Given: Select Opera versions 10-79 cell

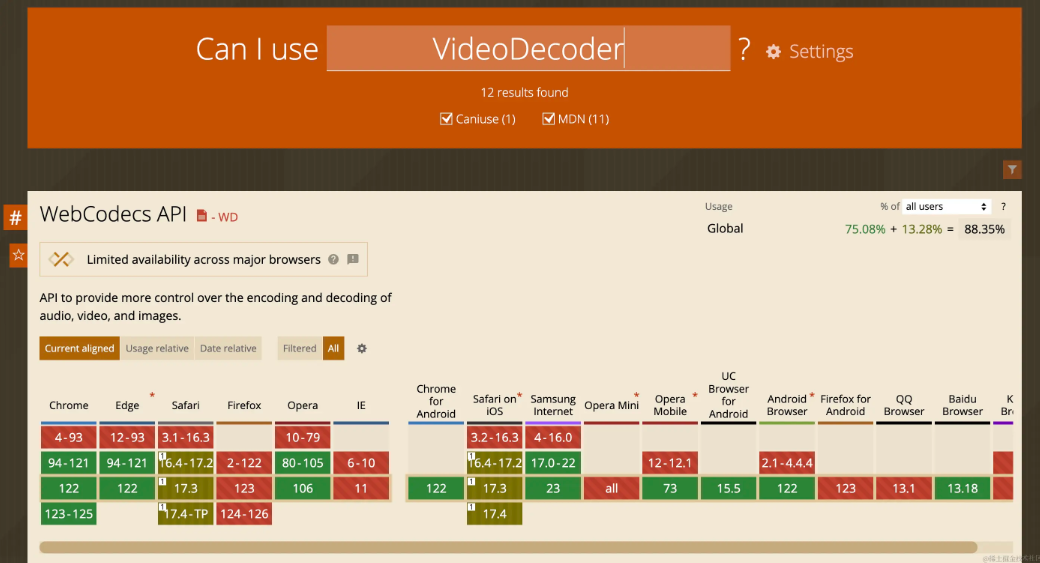Looking at the screenshot, I should click(x=302, y=438).
